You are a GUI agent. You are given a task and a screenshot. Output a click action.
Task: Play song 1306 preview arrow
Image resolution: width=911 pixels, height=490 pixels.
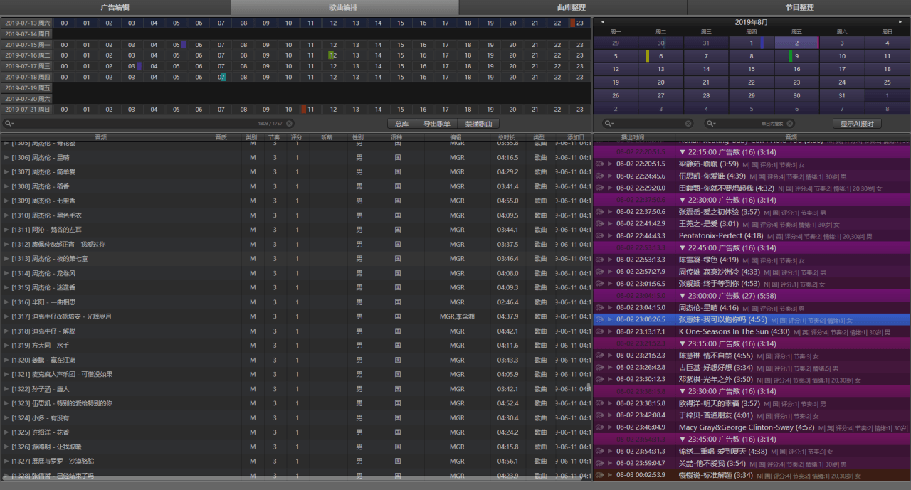click(6, 158)
